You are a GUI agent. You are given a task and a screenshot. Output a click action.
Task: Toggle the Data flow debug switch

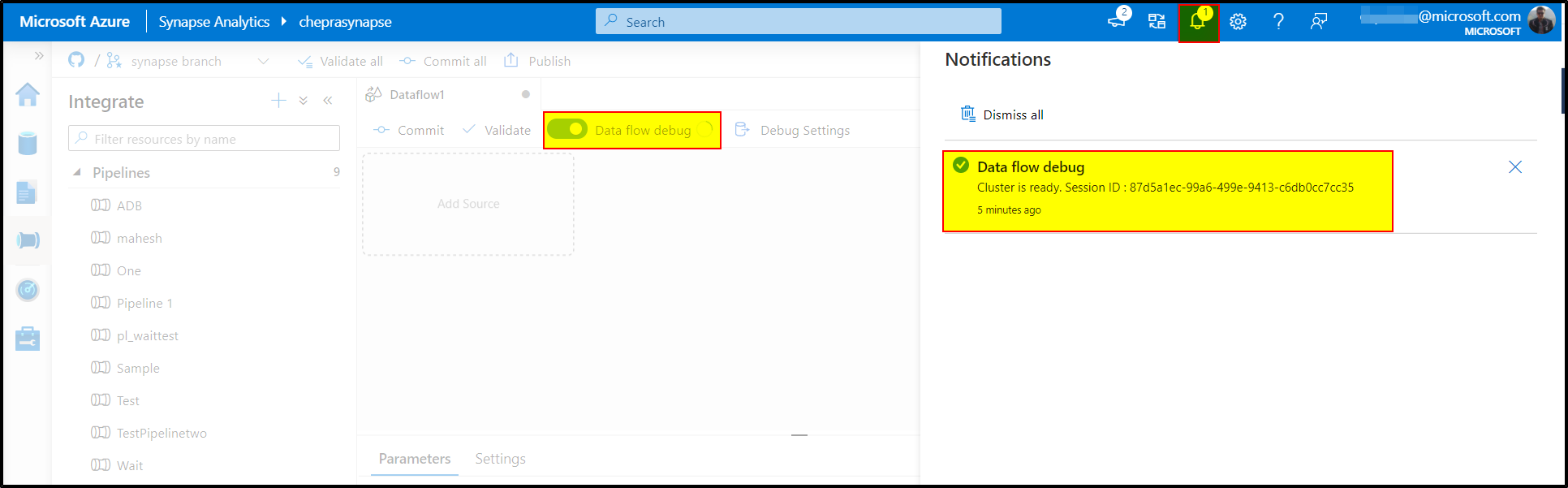click(x=567, y=129)
